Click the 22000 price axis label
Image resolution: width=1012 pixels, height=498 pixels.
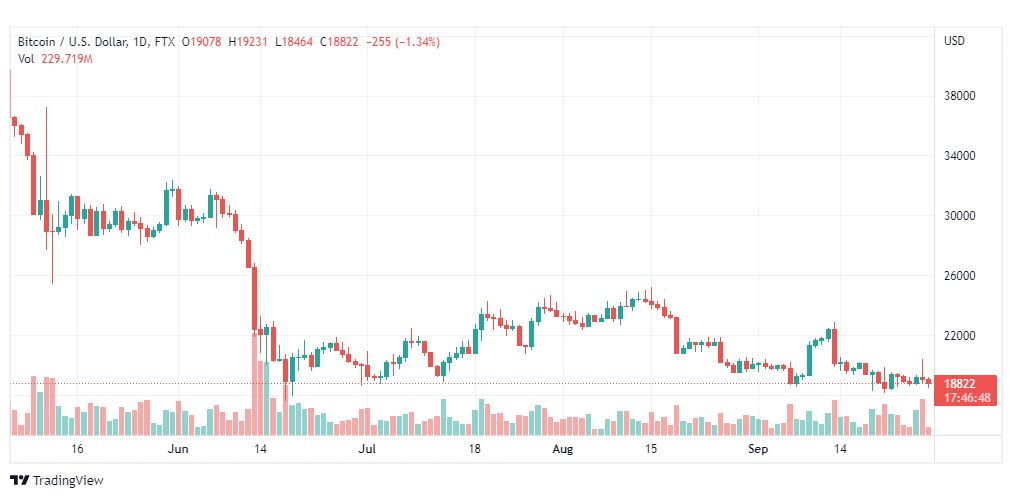coord(959,336)
